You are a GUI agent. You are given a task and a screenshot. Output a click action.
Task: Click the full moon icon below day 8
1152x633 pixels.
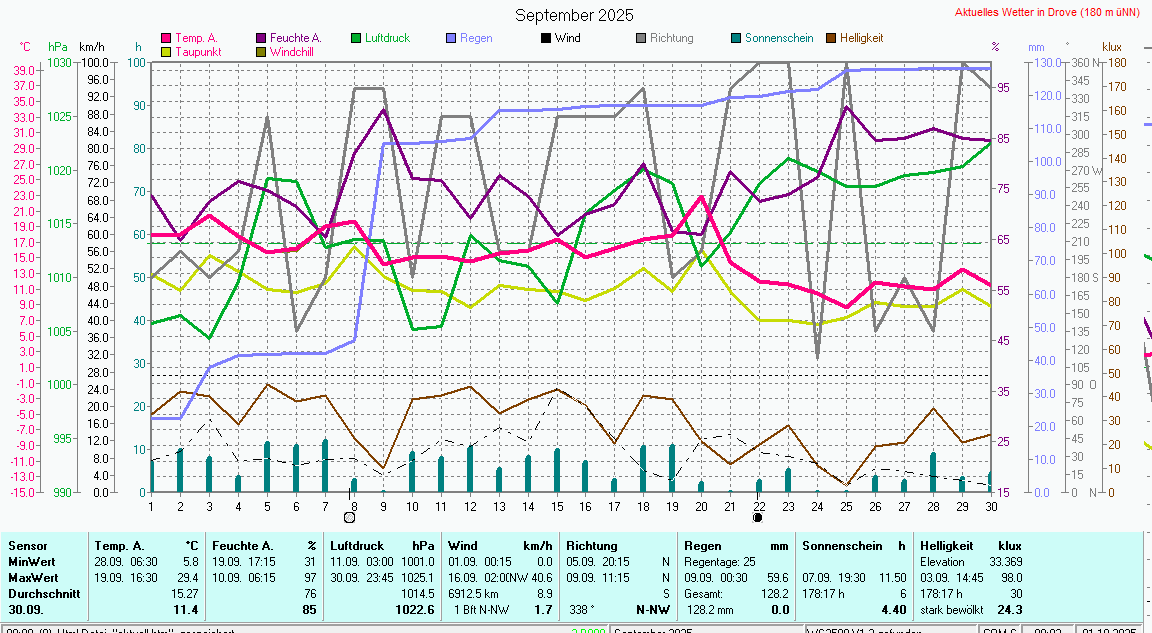point(349,517)
